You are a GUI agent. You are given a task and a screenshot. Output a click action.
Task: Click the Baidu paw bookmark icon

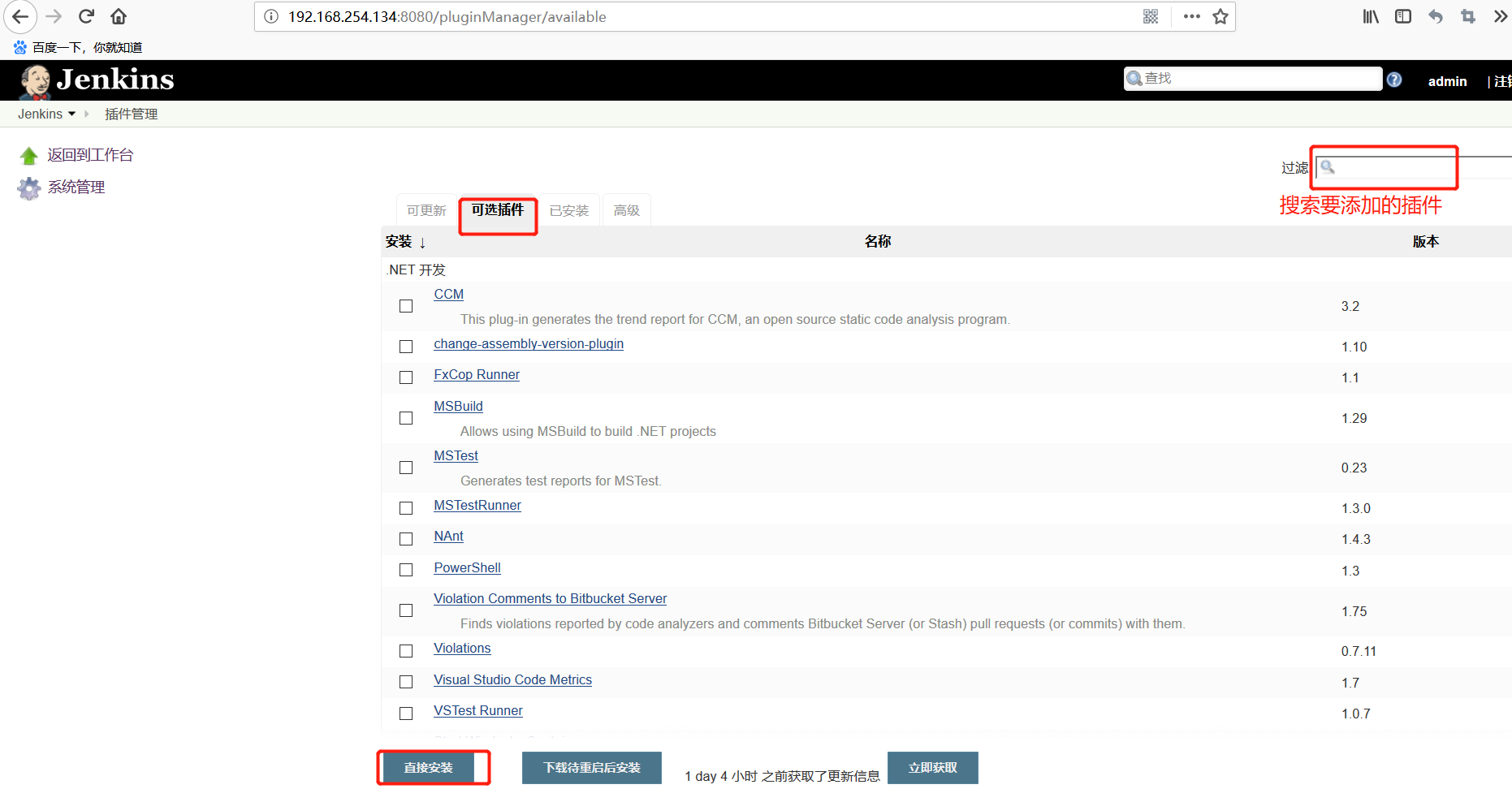[x=20, y=47]
